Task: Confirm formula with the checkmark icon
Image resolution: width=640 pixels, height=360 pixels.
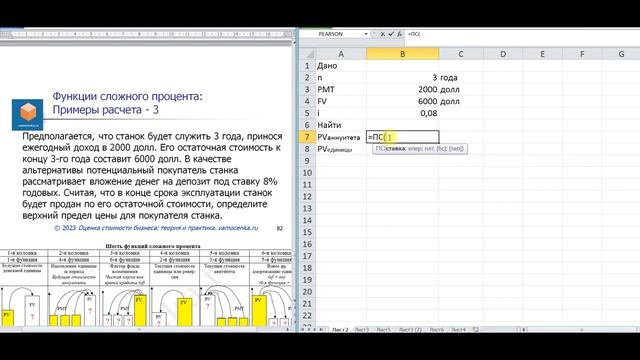Action: pos(391,34)
